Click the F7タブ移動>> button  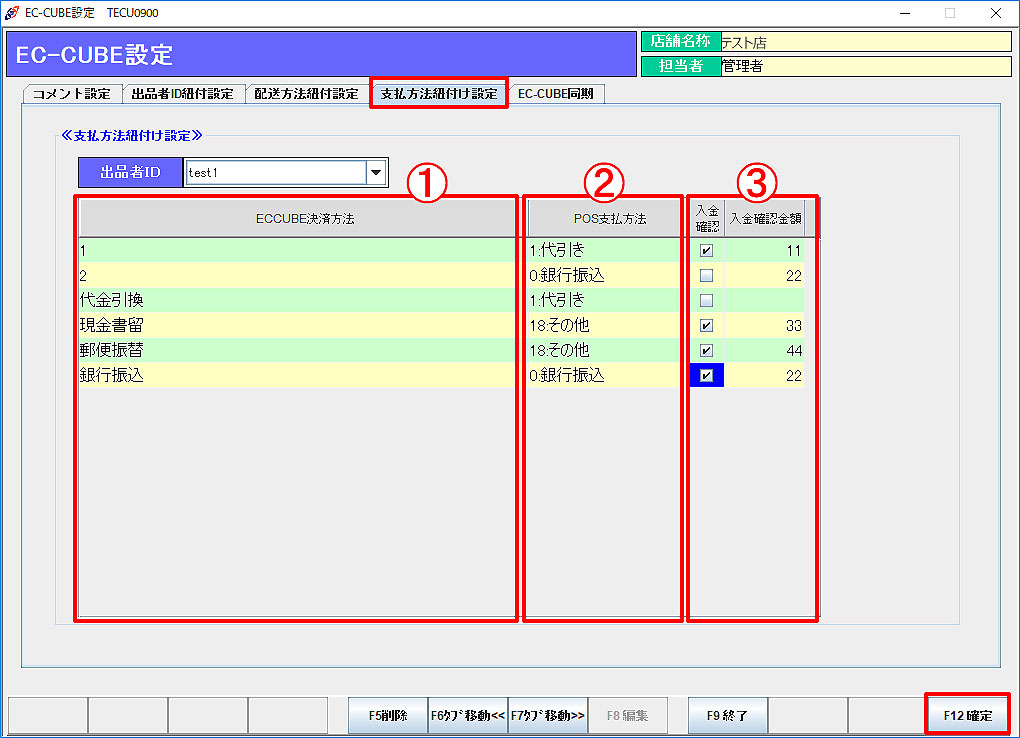(x=548, y=716)
